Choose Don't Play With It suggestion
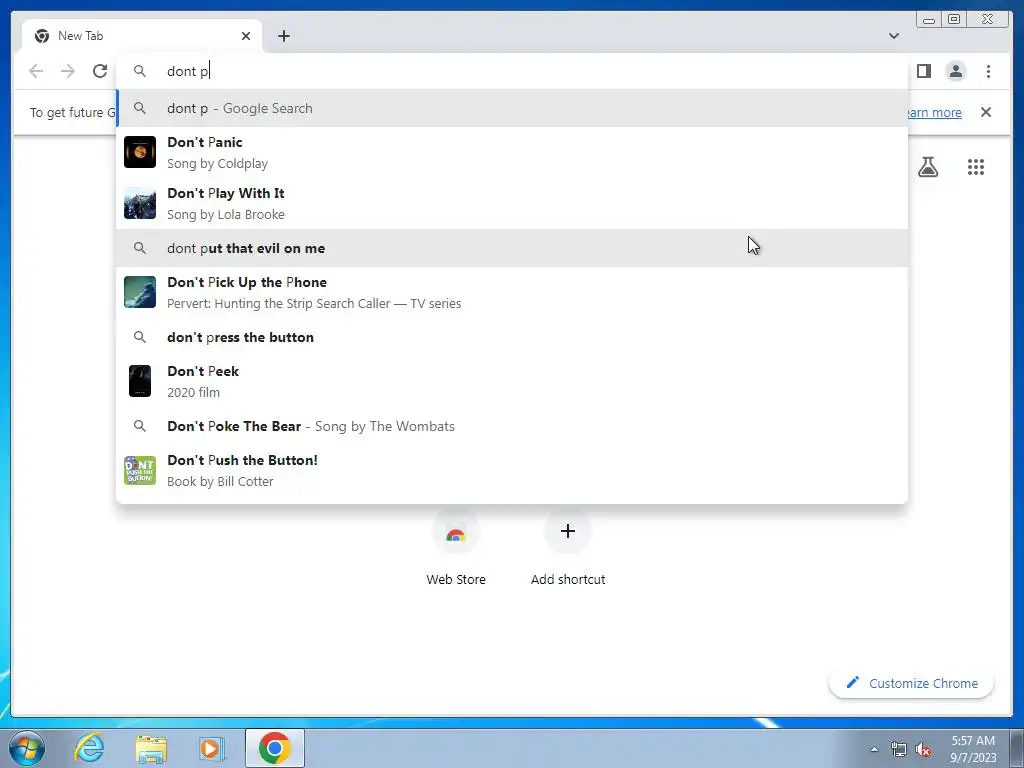The height and width of the screenshot is (768, 1024). point(512,203)
